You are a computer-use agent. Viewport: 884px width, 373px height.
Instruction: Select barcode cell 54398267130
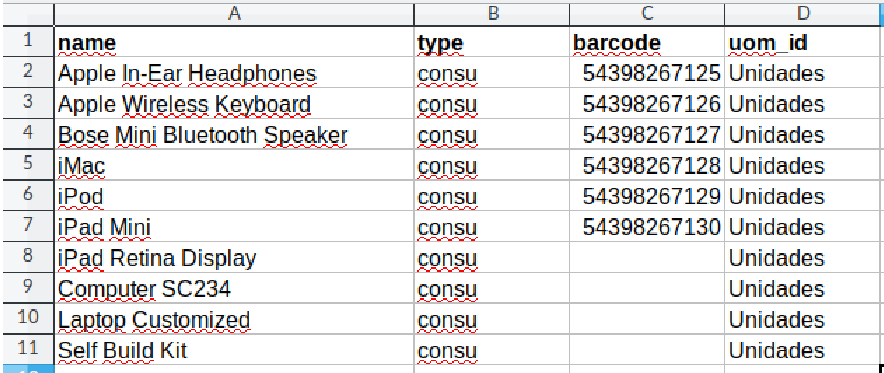pyautogui.click(x=647, y=227)
